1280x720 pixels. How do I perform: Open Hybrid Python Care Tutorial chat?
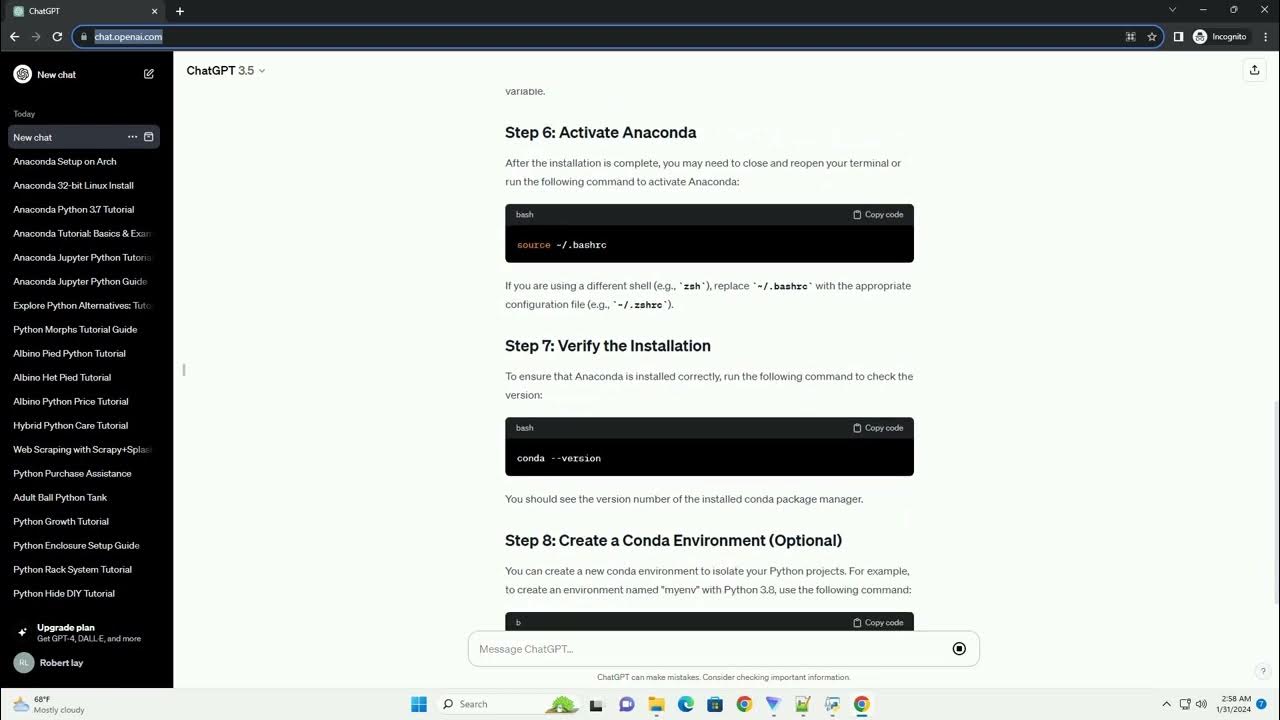coord(84,425)
